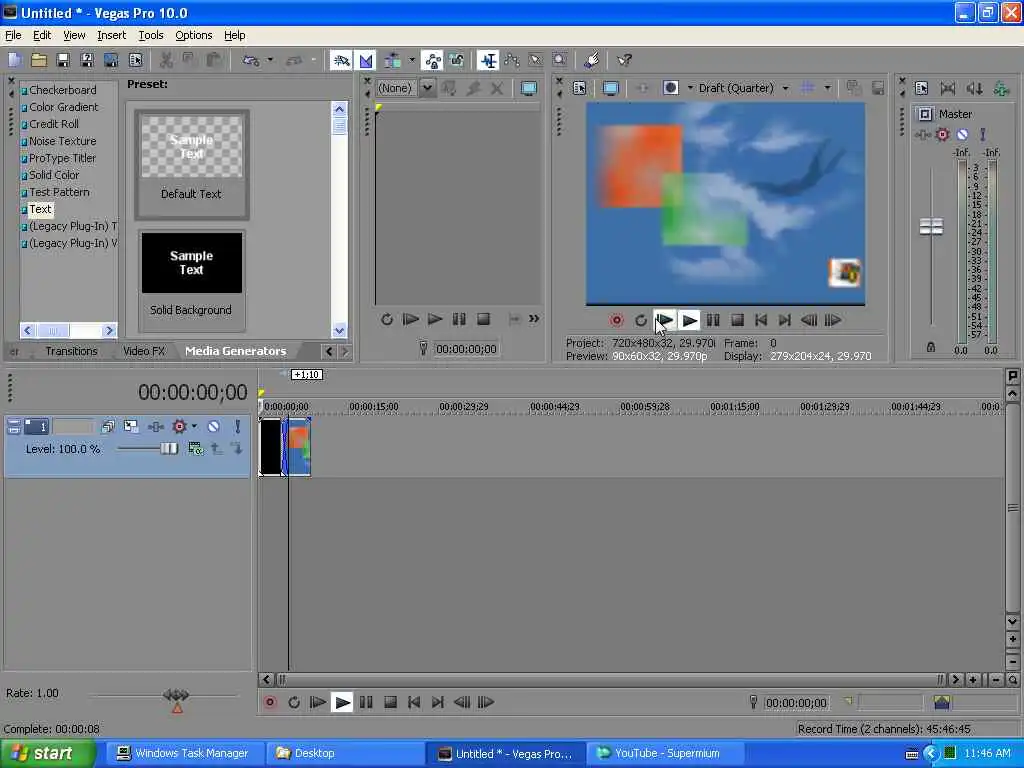Open the Insert menu
This screenshot has height=768, width=1024.
[112, 35]
